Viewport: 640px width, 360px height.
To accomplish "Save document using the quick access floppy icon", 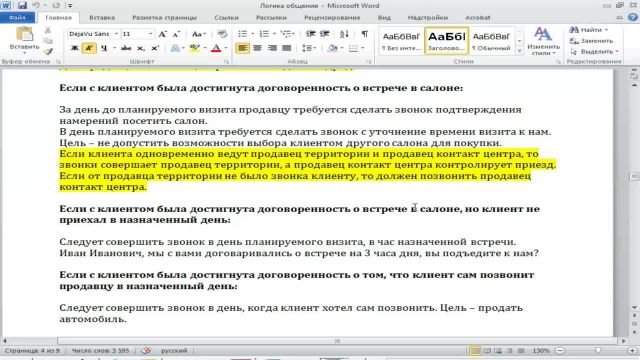I will click(x=22, y=6).
